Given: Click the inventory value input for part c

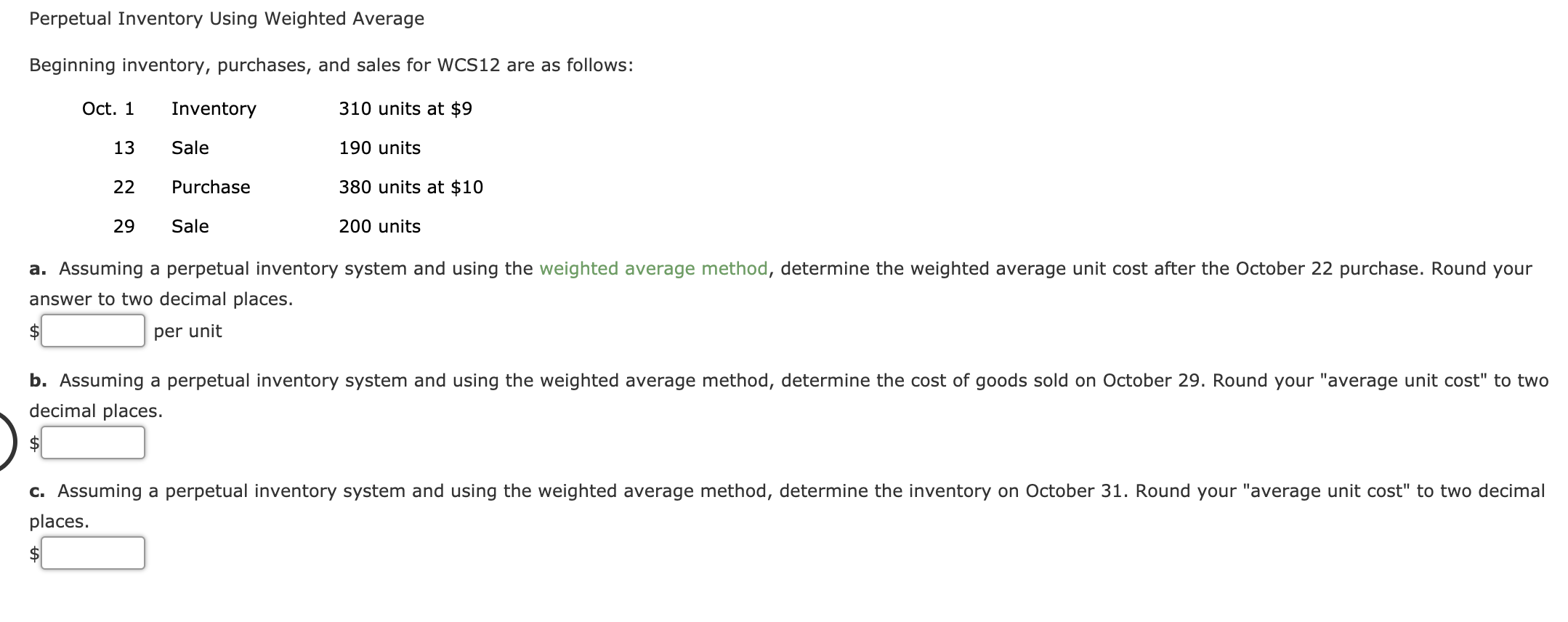Looking at the screenshot, I should pos(93,552).
